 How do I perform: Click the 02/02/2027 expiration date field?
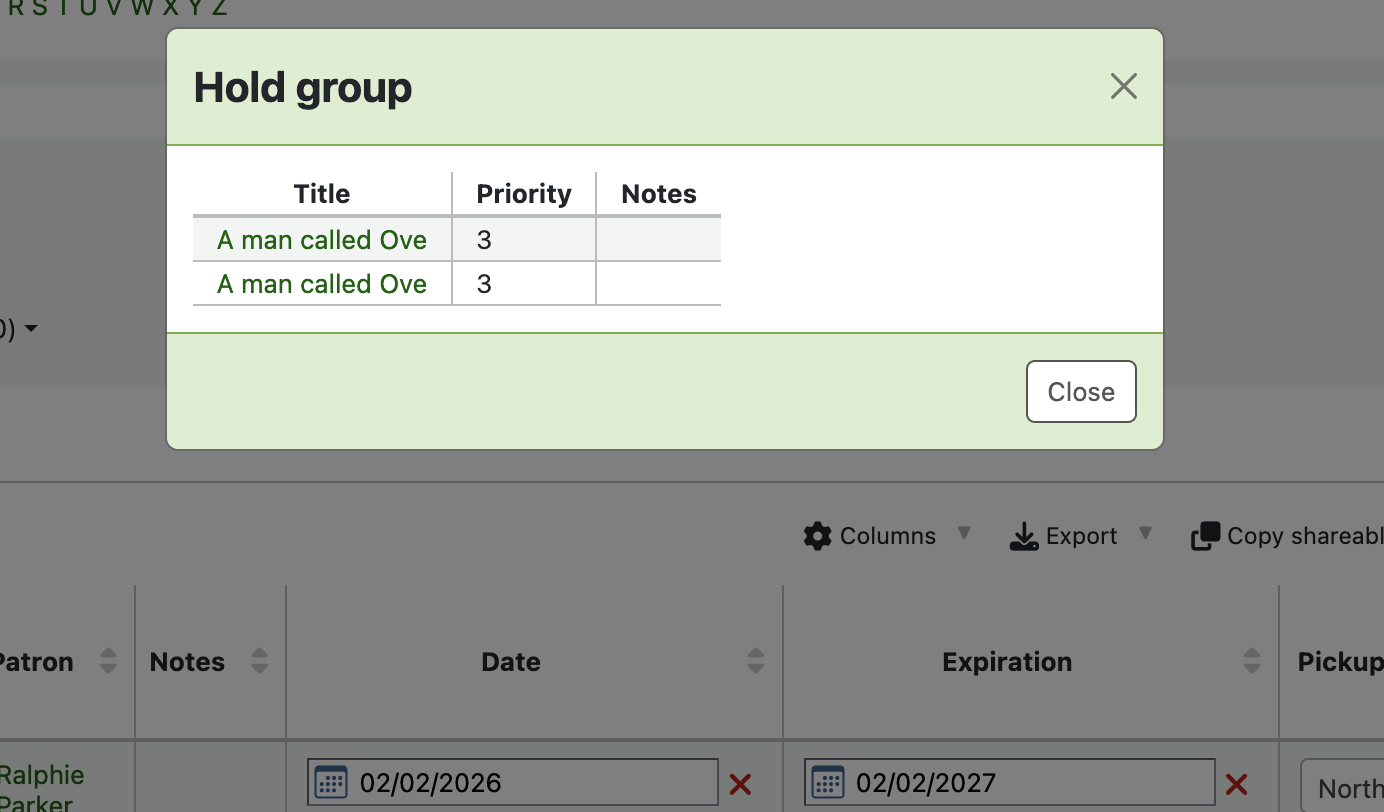pyautogui.click(x=1020, y=782)
